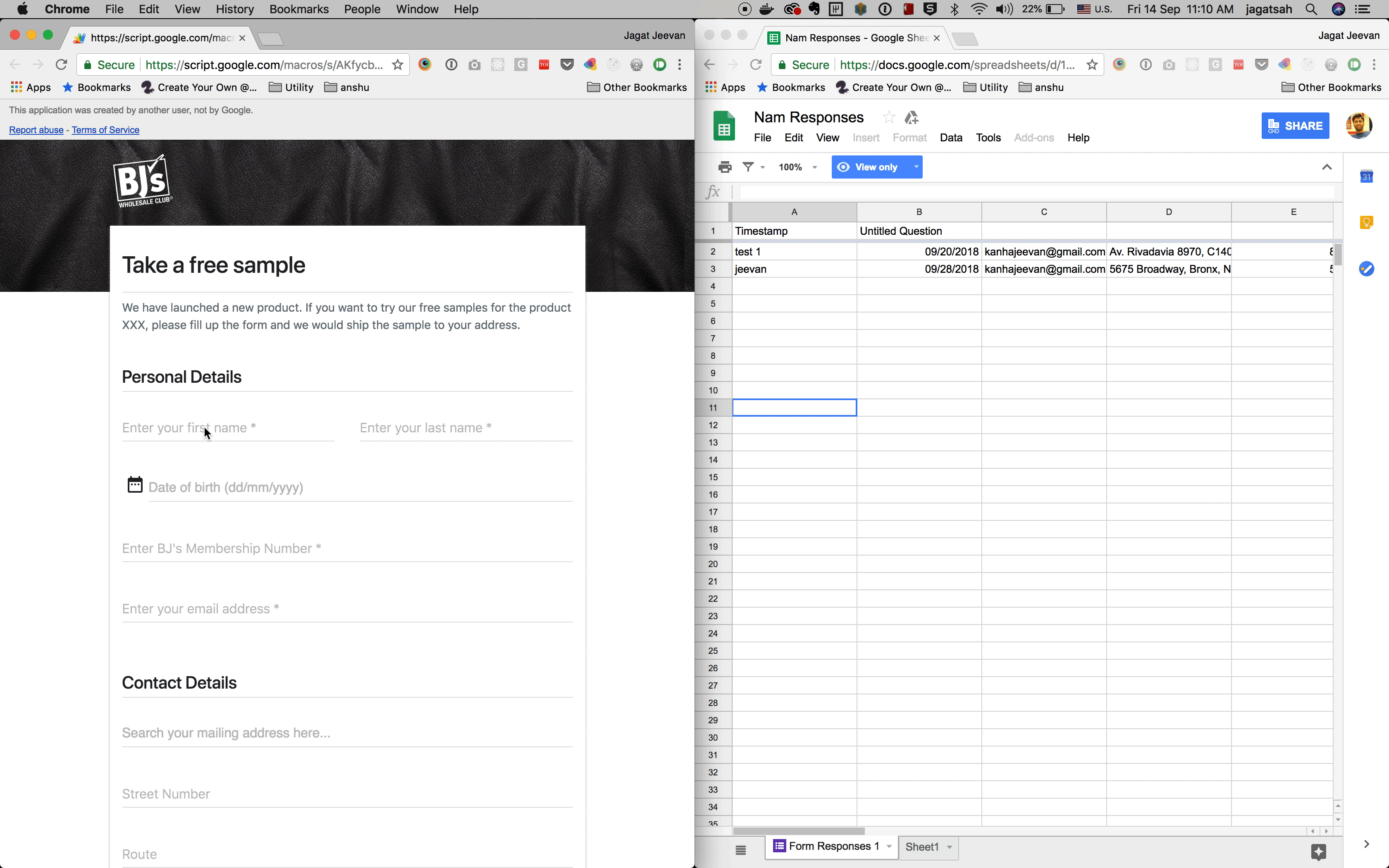Click the first name input field
The height and width of the screenshot is (868, 1389).
click(229, 428)
